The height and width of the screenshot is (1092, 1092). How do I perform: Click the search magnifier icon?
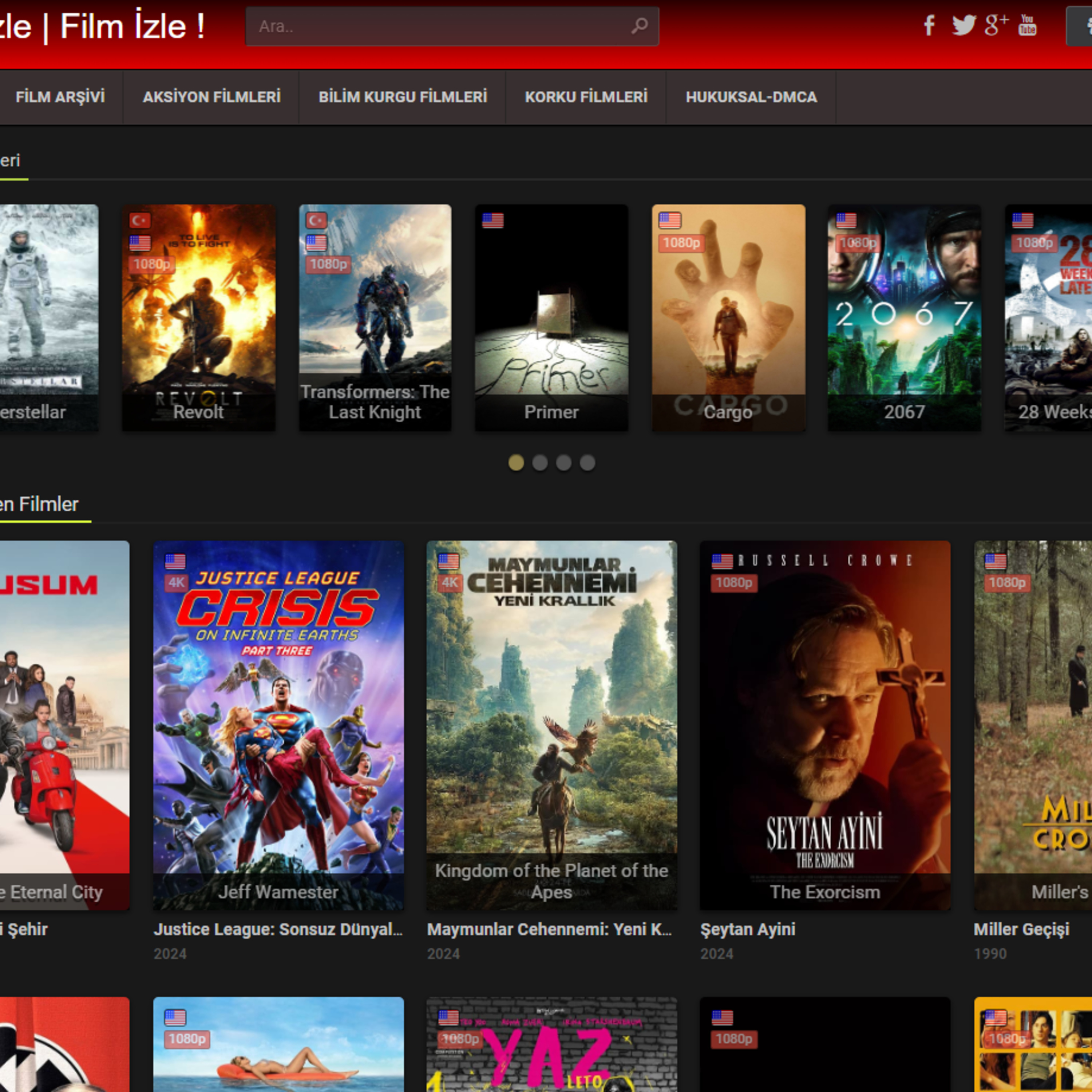tap(639, 25)
